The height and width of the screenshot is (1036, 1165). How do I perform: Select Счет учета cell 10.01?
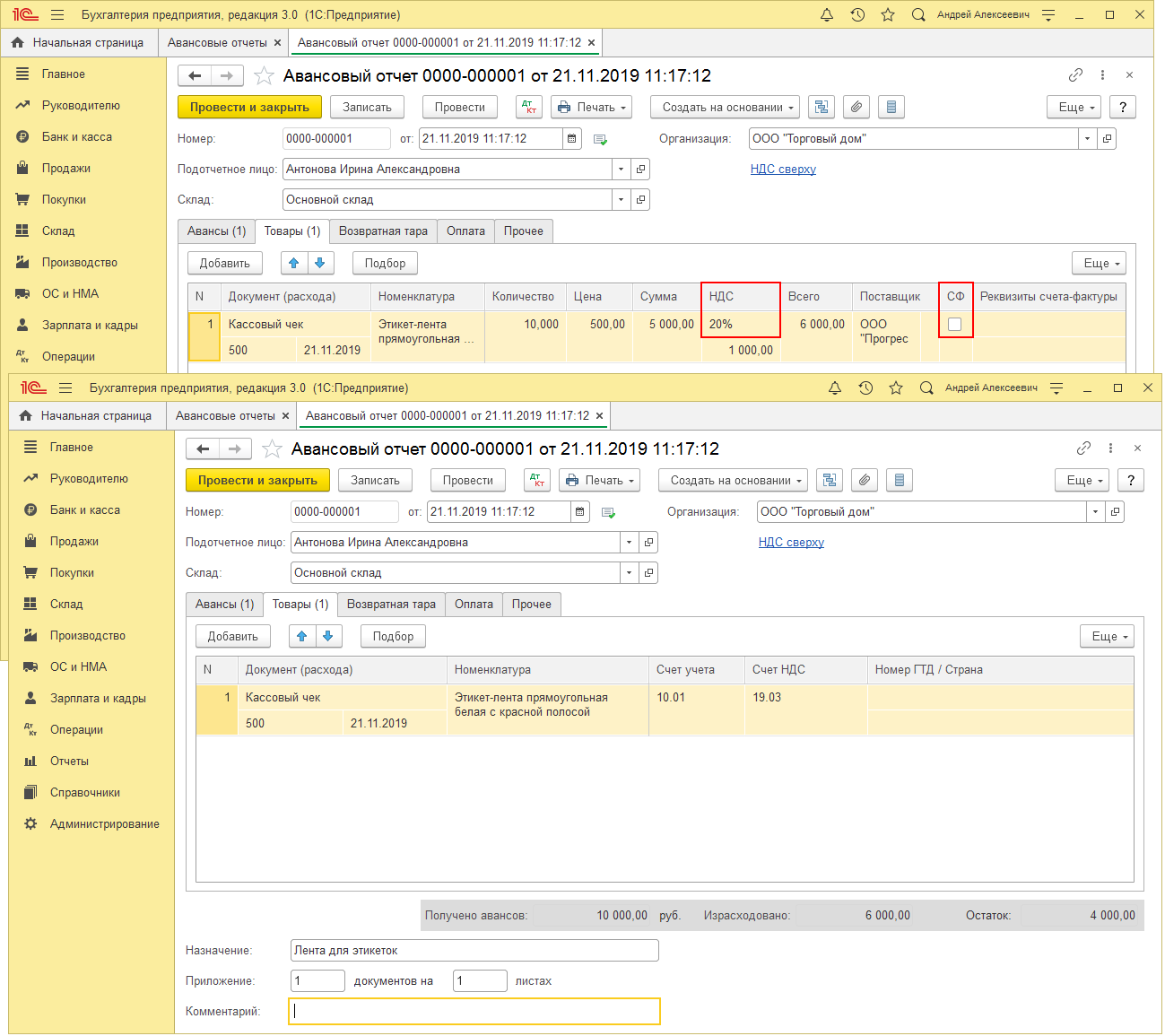[697, 710]
